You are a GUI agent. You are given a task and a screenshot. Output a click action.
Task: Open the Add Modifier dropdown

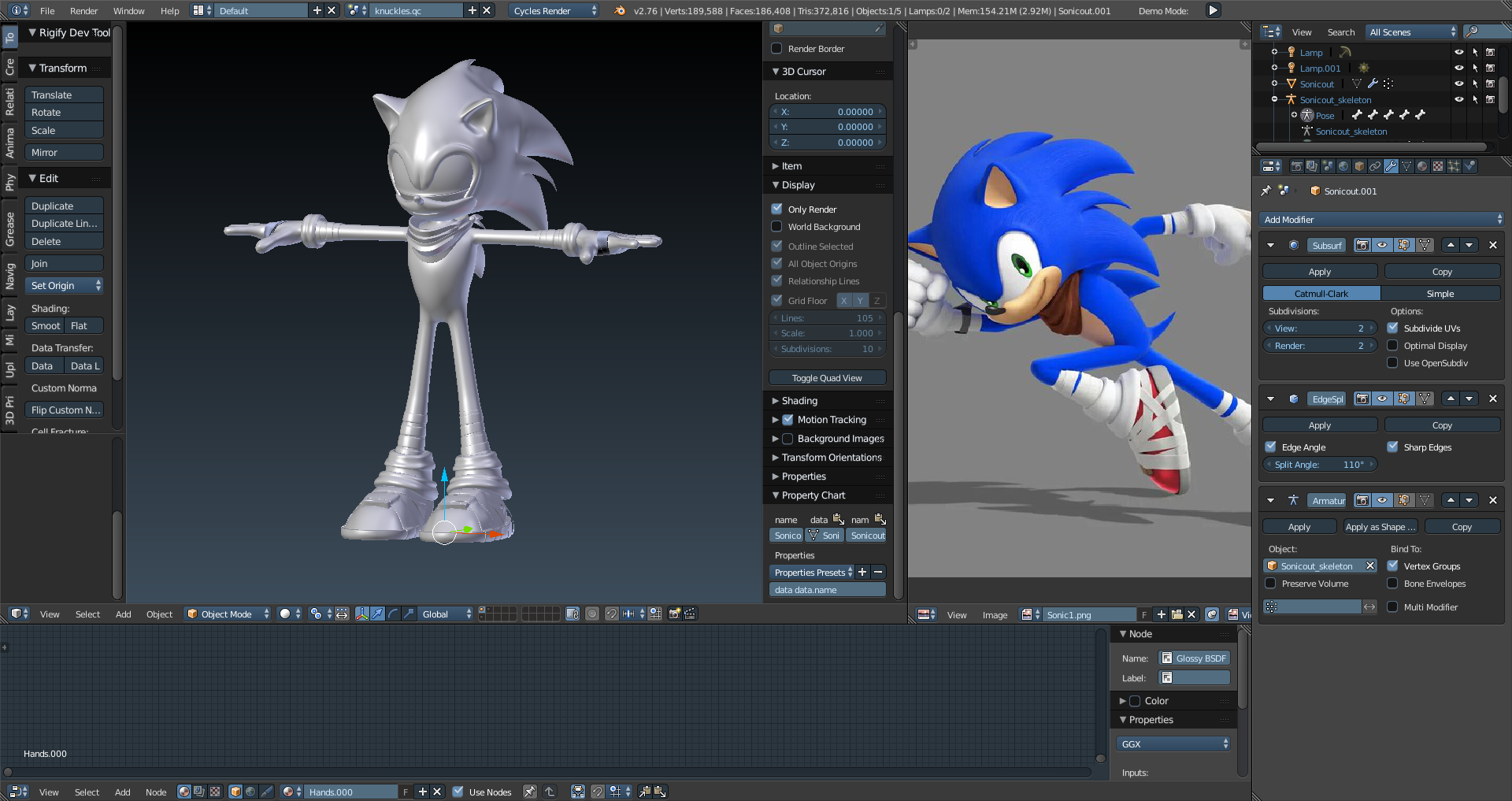(1382, 220)
